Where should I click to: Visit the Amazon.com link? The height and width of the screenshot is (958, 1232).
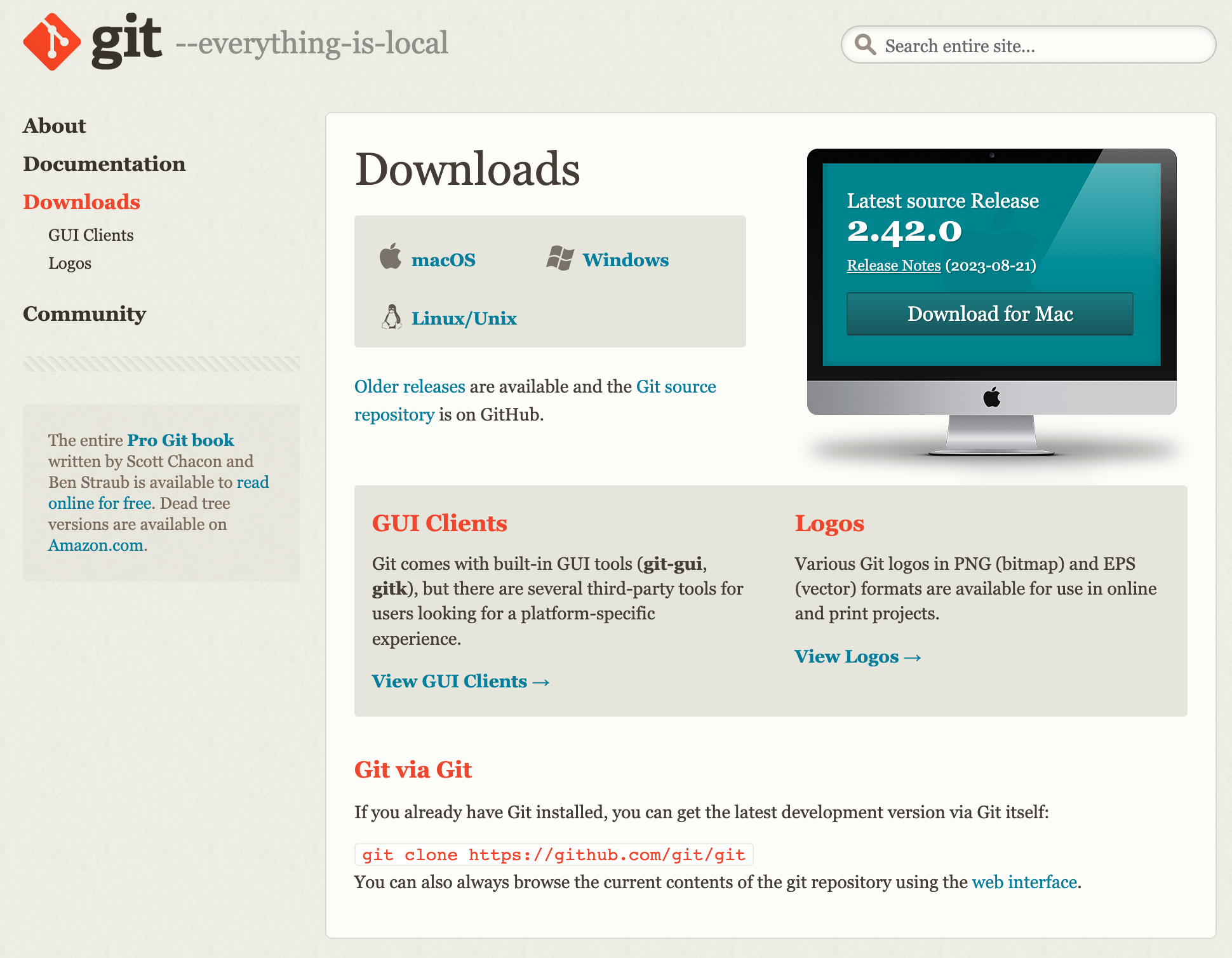(x=96, y=545)
